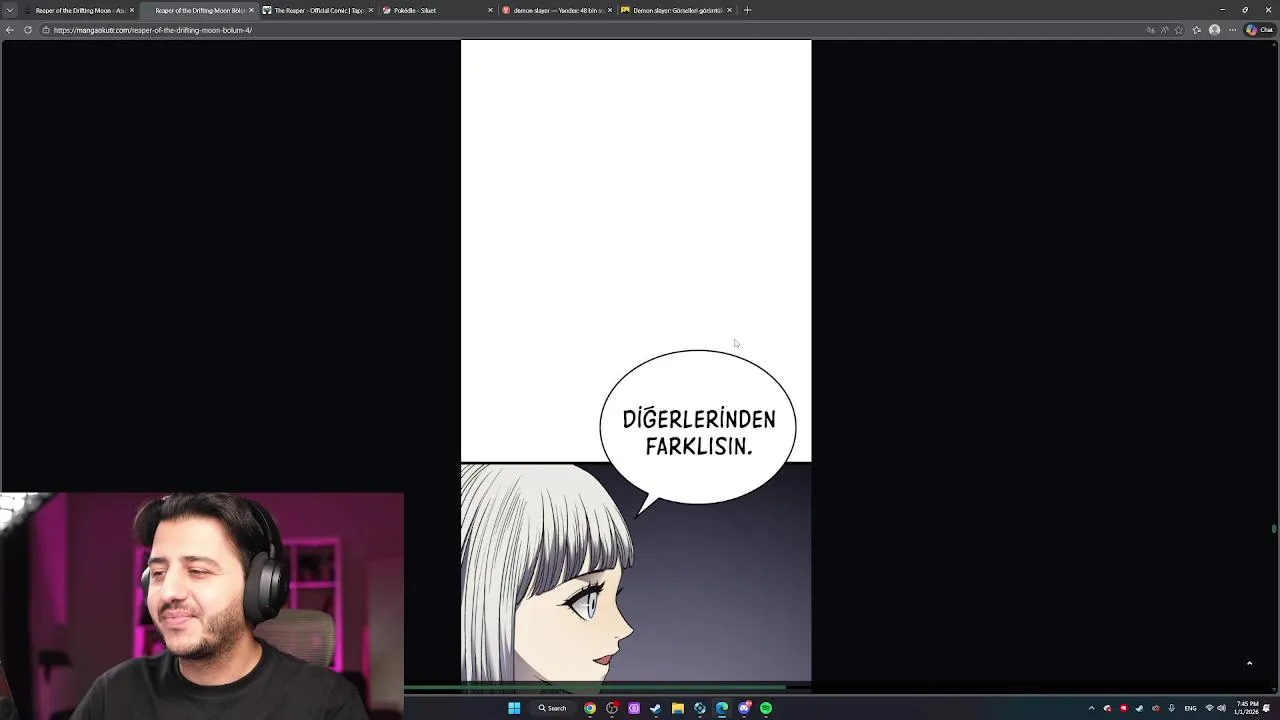Viewport: 1280px width, 720px height.
Task: Add this page to favorites
Action: point(1179,30)
